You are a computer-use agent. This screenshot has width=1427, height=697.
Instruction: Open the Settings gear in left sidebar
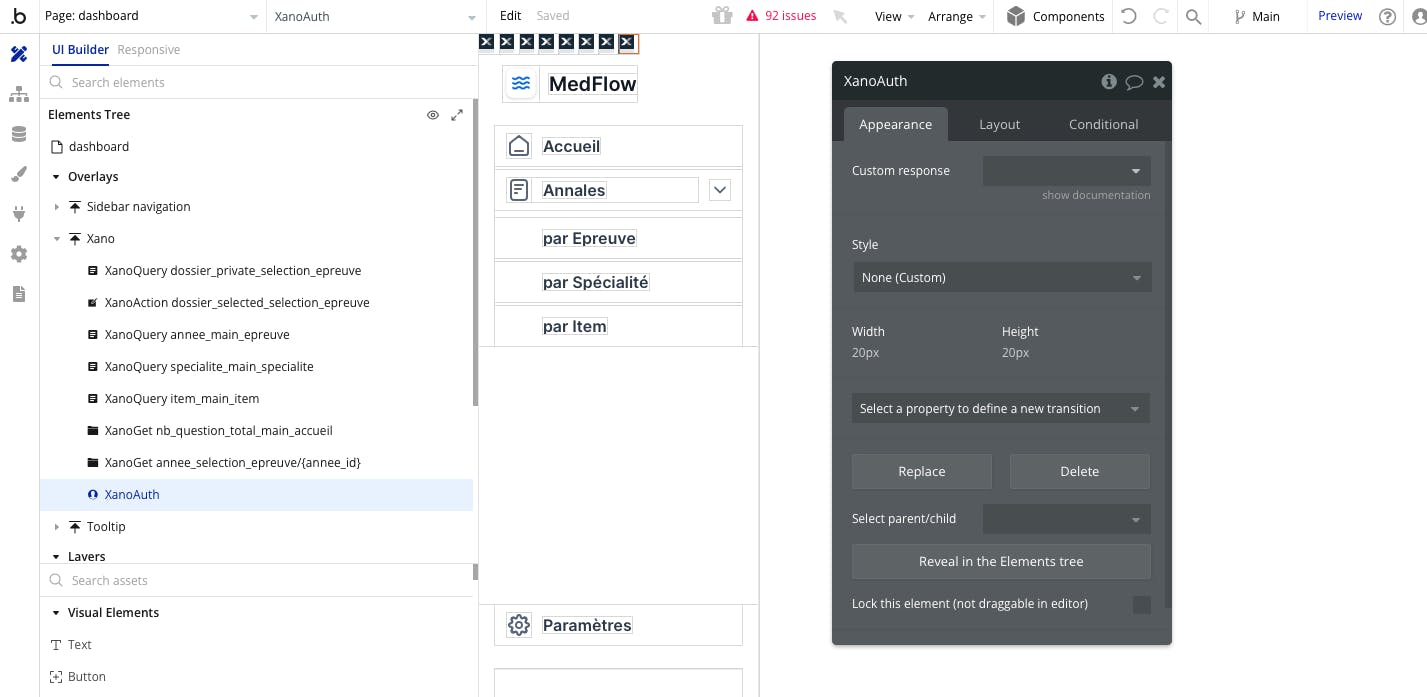[x=19, y=254]
